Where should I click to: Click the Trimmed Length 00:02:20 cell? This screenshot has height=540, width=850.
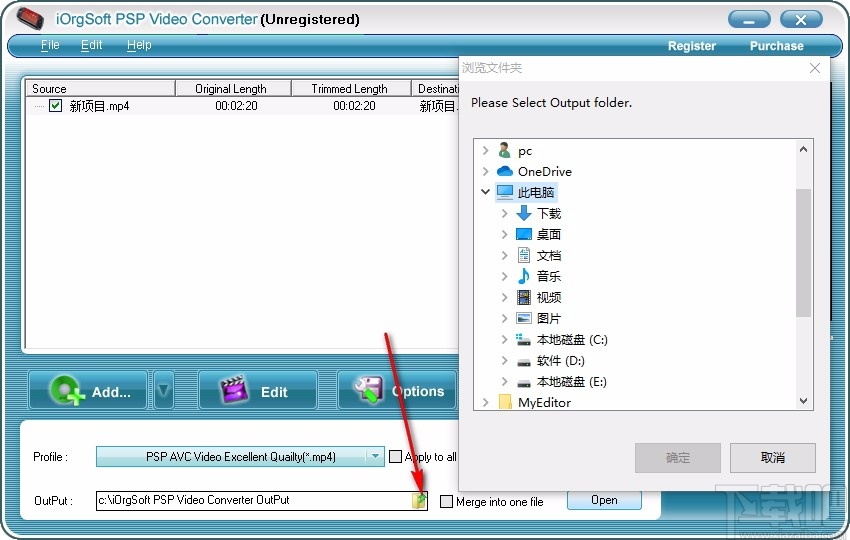tap(354, 106)
